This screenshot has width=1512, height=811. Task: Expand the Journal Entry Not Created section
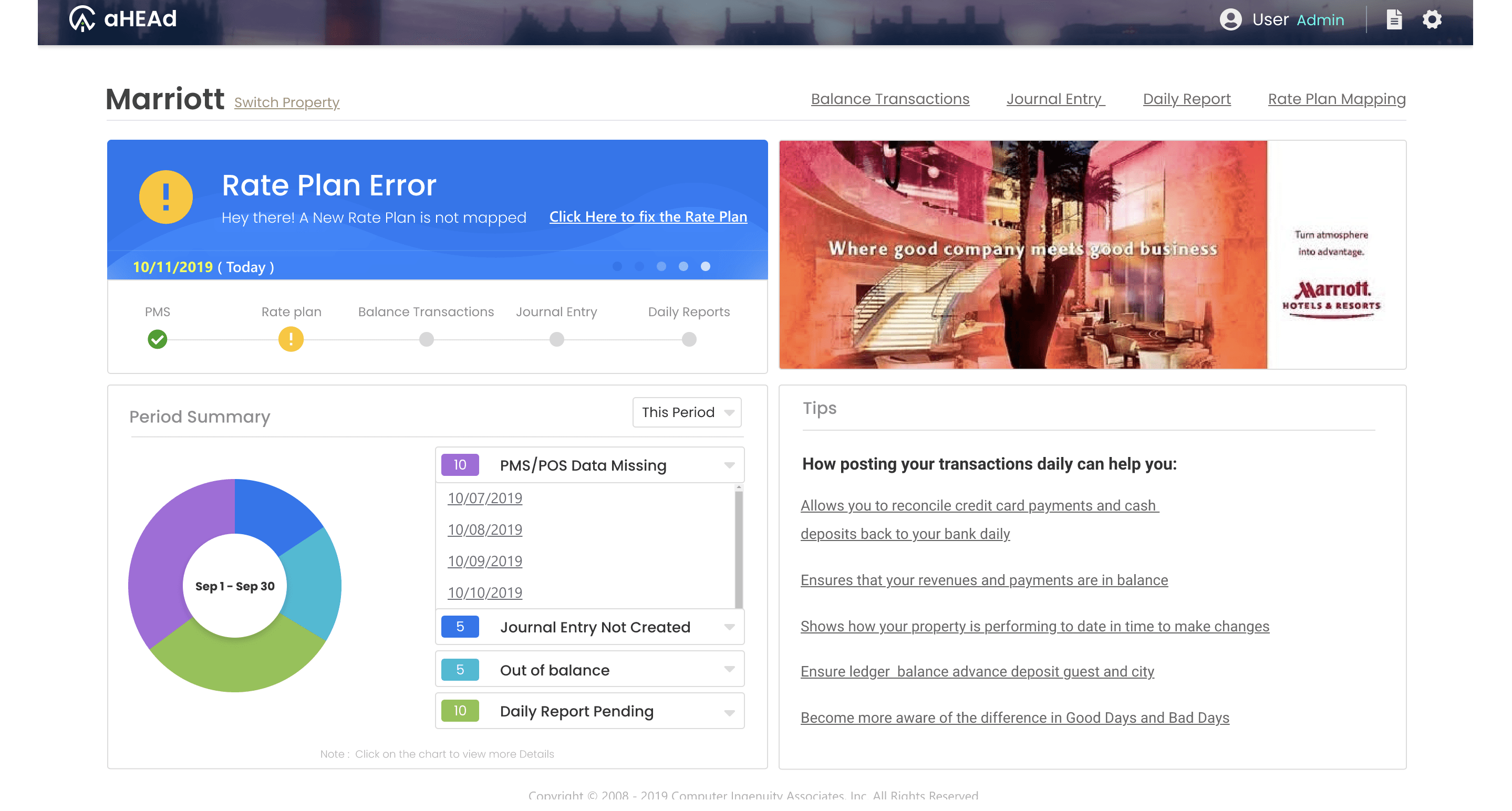pyautogui.click(x=589, y=627)
